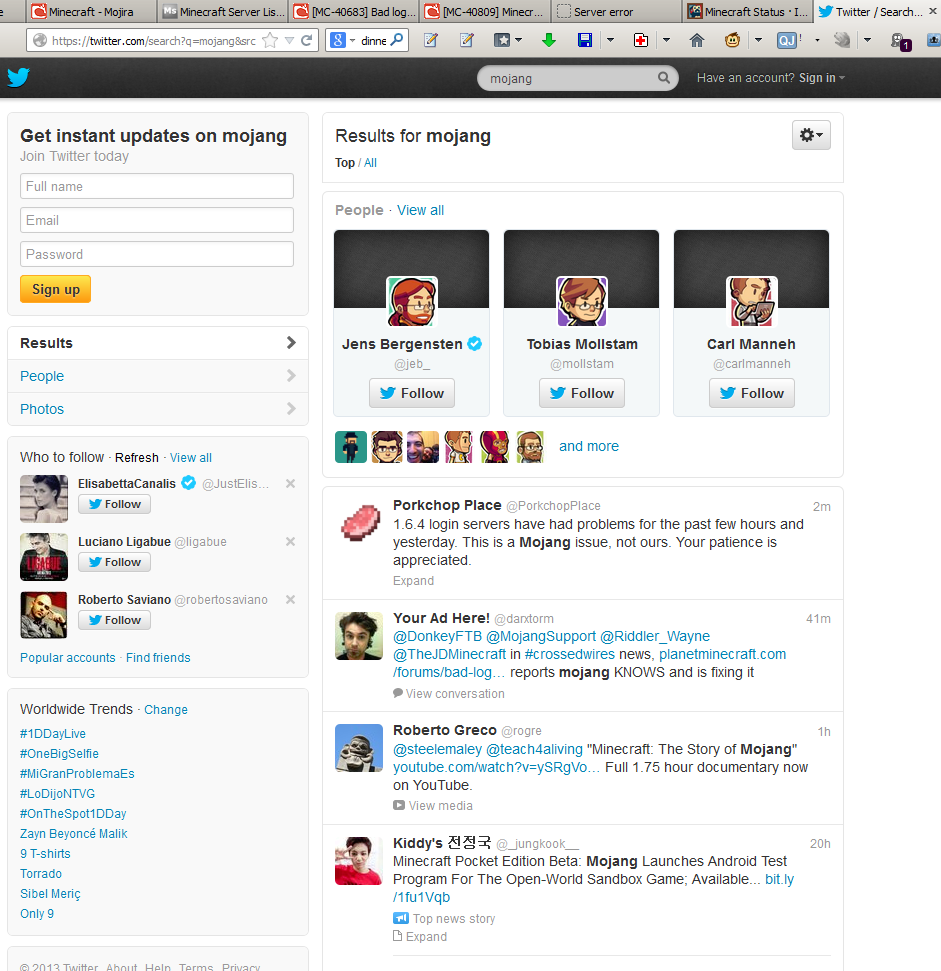Switch to All results view

(x=370, y=163)
